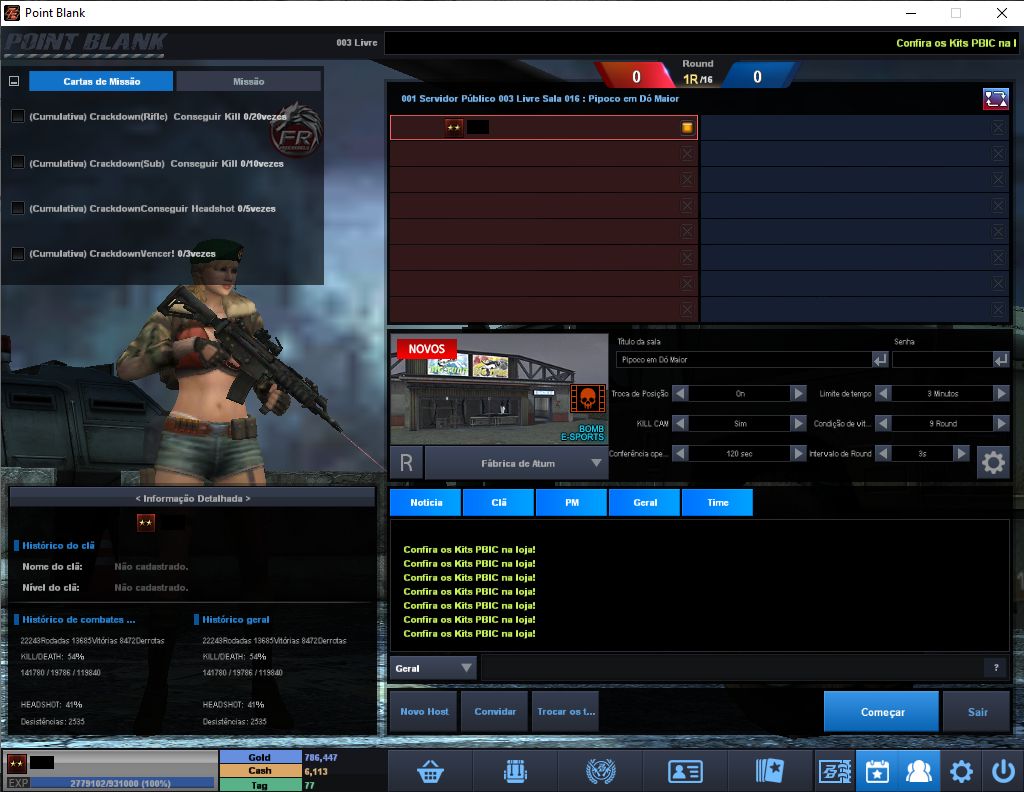This screenshot has width=1024, height=792.
Task: Expand the Fábrica de Atum map dropdown
Action: (517, 464)
